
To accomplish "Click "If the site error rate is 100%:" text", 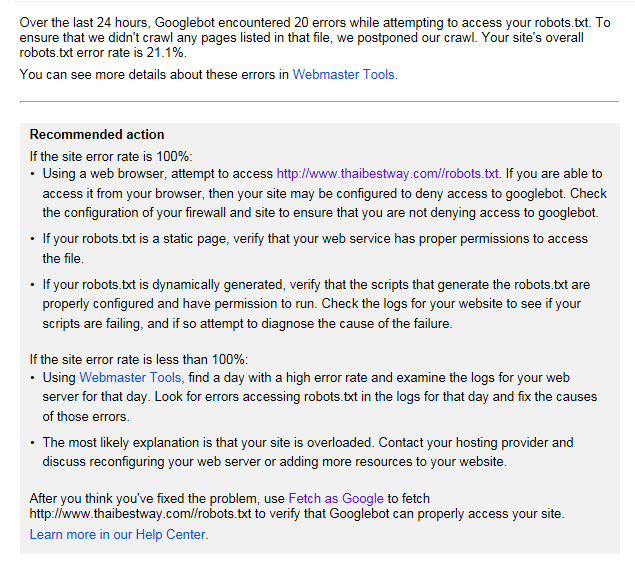I will (110, 156).
